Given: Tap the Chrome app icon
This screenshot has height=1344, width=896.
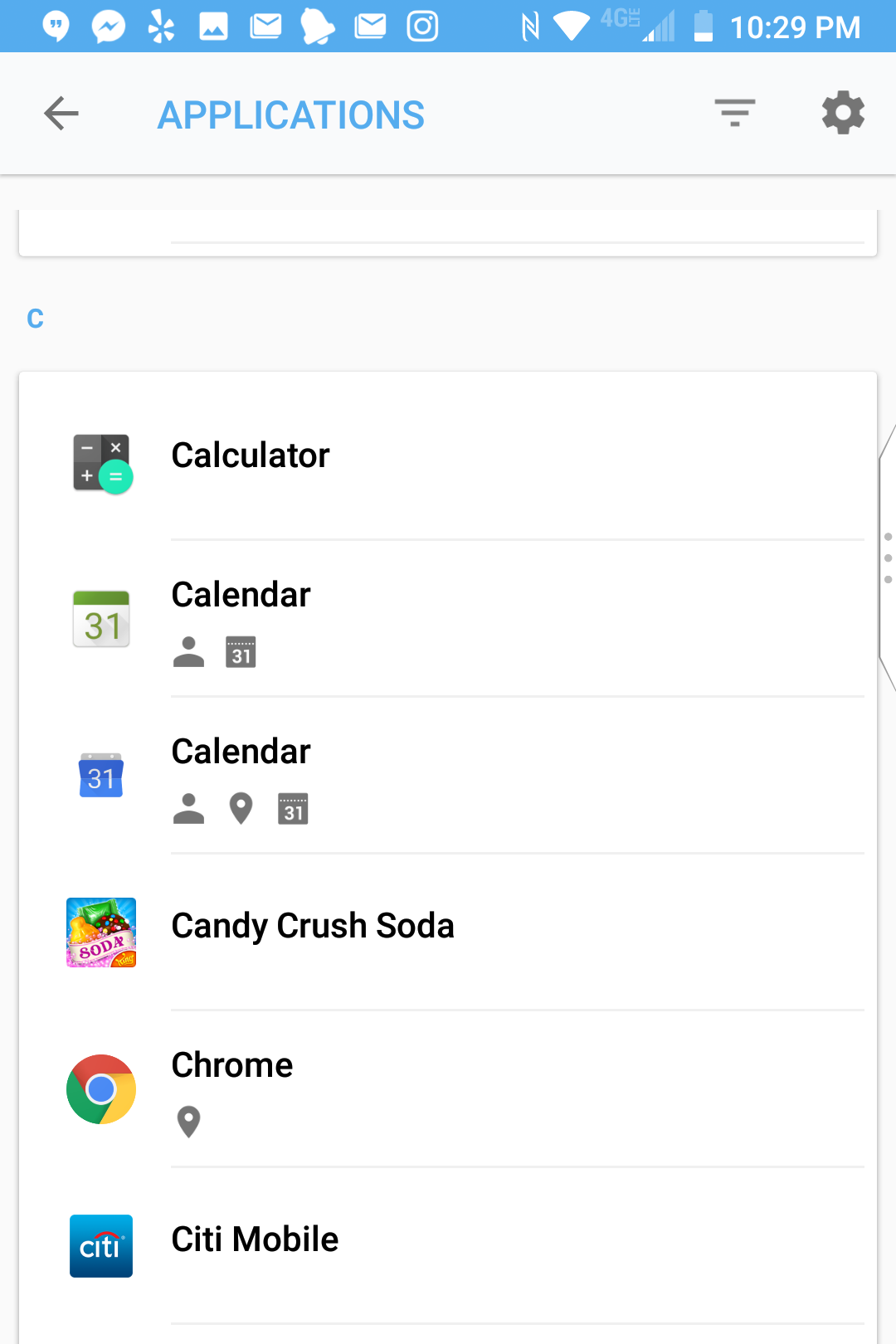Looking at the screenshot, I should pos(101,1089).
